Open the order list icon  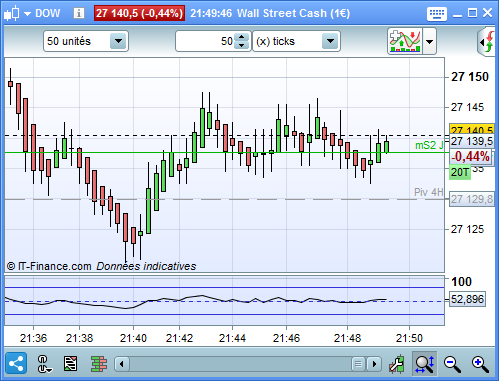click(70, 364)
